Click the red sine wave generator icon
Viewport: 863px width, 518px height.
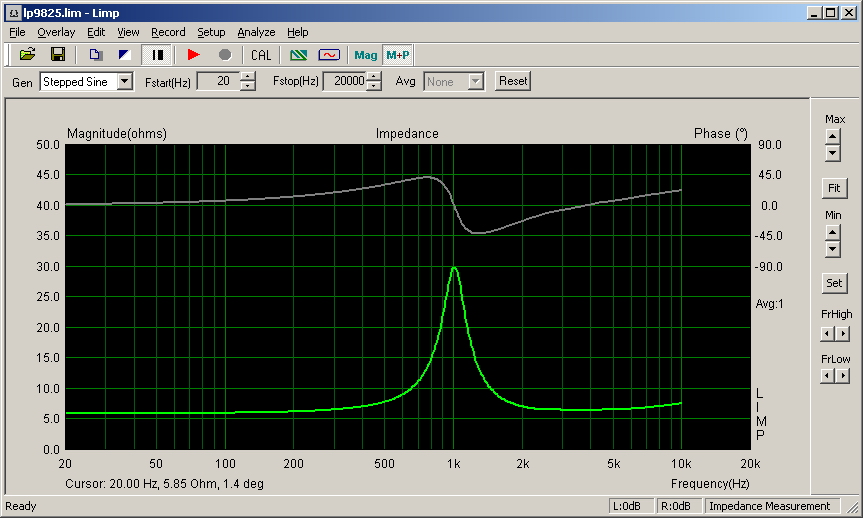(x=328, y=55)
